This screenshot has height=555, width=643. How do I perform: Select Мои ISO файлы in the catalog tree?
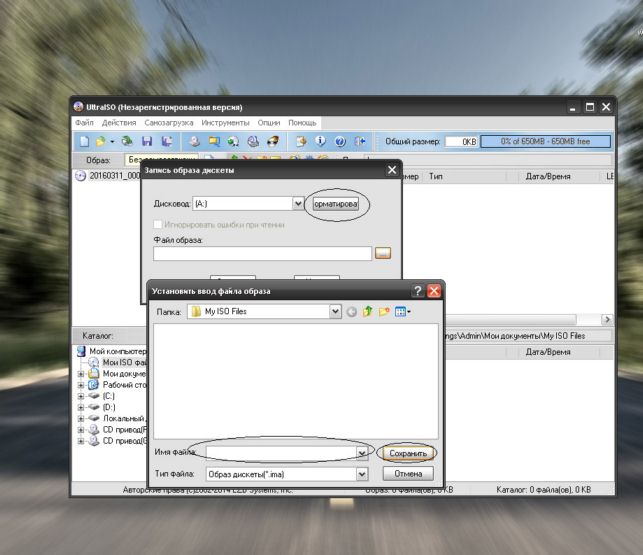tap(124, 363)
